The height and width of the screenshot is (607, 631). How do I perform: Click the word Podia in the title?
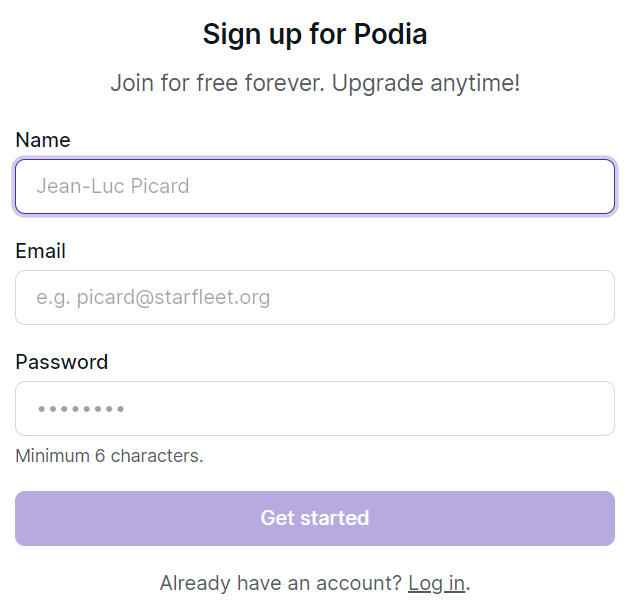390,34
